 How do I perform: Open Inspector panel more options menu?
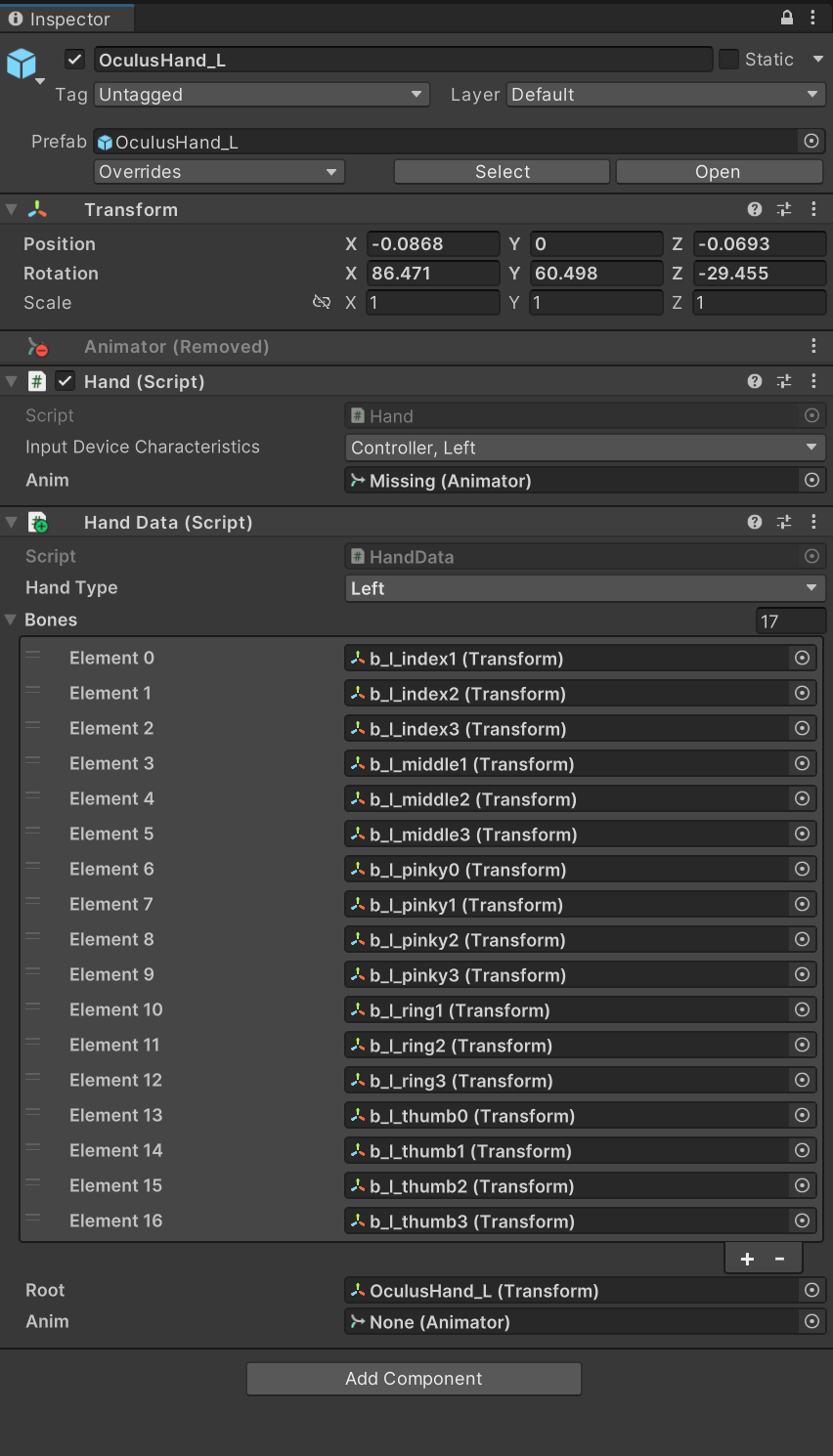point(812,18)
